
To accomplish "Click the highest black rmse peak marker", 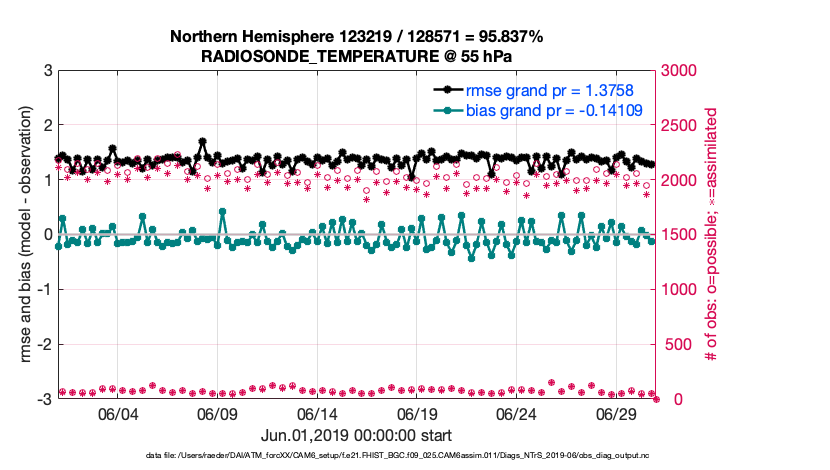I will pos(202,142).
